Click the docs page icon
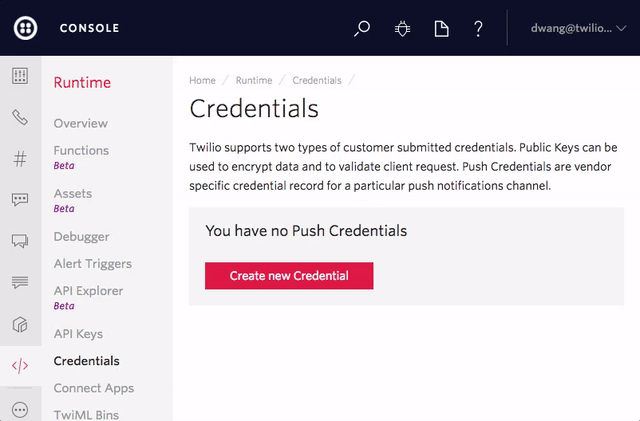The image size is (640, 421). 441,29
